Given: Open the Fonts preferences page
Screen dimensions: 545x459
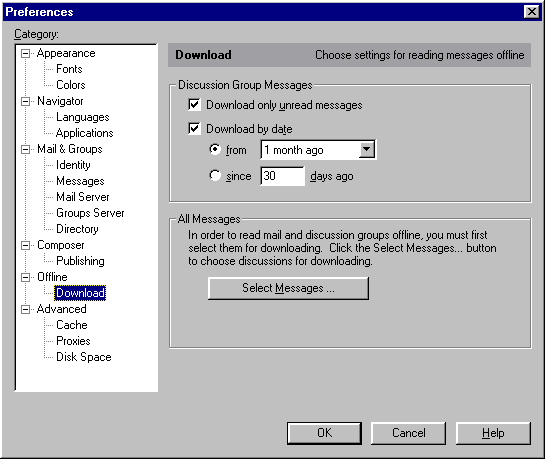Looking at the screenshot, I should 69,69.
